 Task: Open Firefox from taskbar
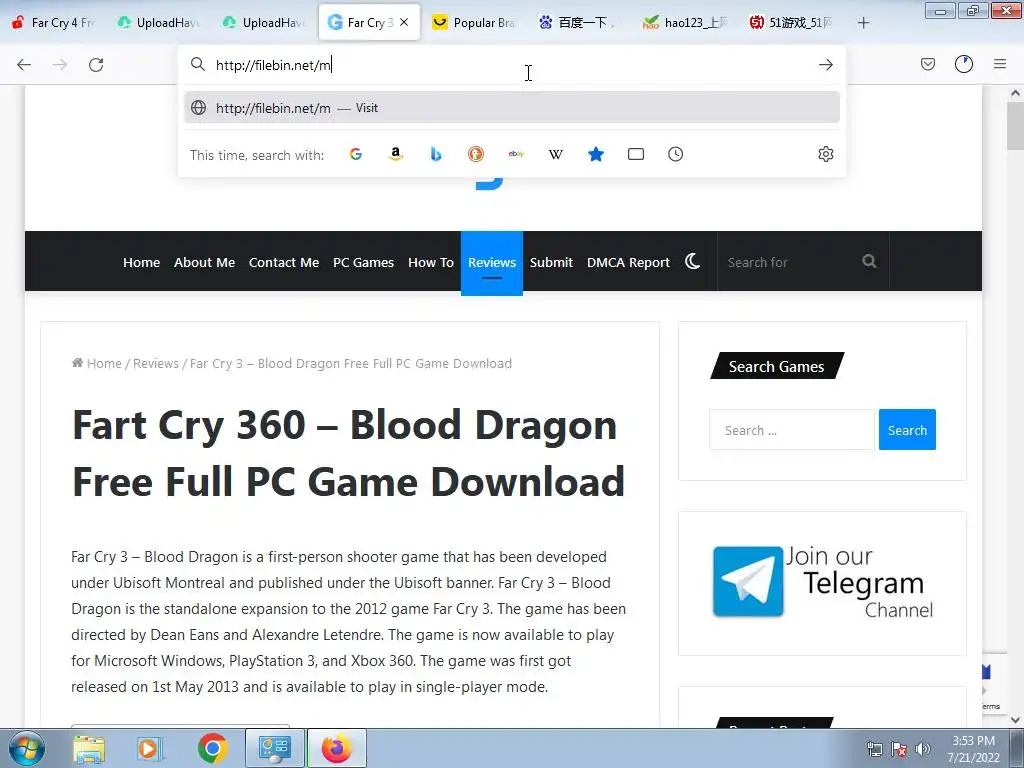pos(336,748)
